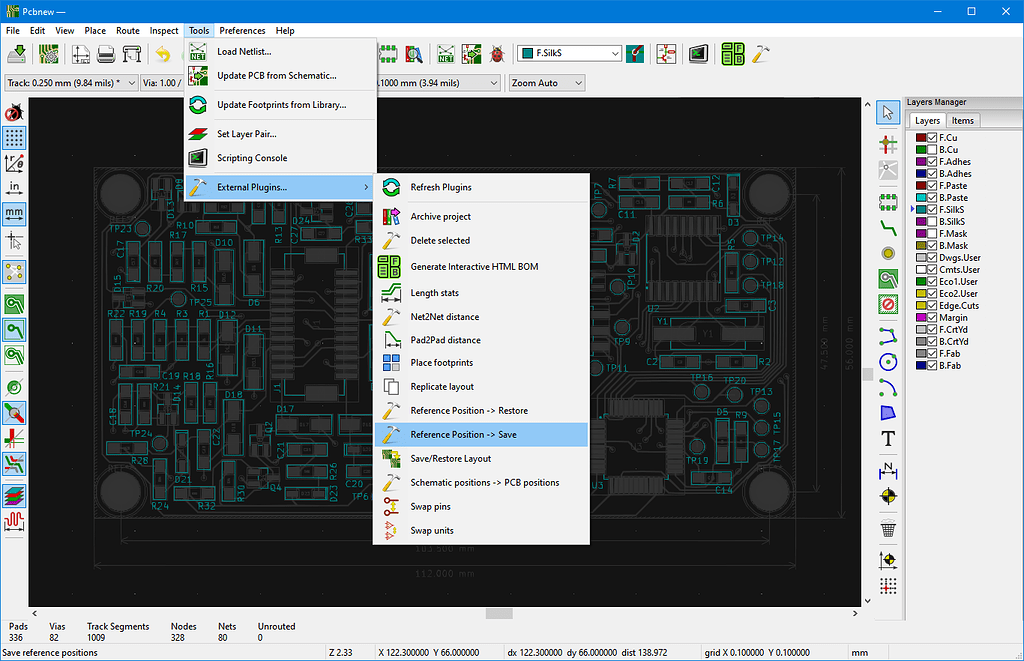Open the Track width dropdown
The image size is (1024, 661).
coord(69,82)
